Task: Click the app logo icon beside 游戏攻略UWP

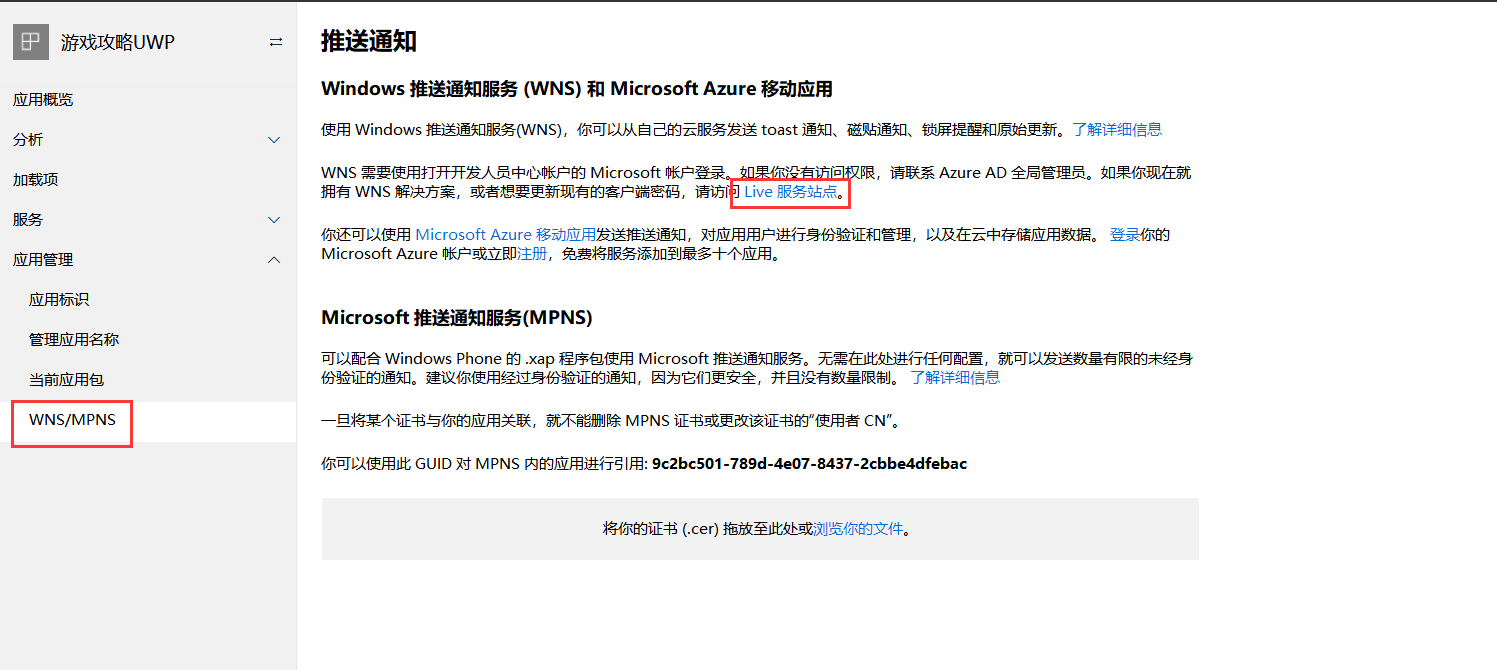Action: click(31, 42)
